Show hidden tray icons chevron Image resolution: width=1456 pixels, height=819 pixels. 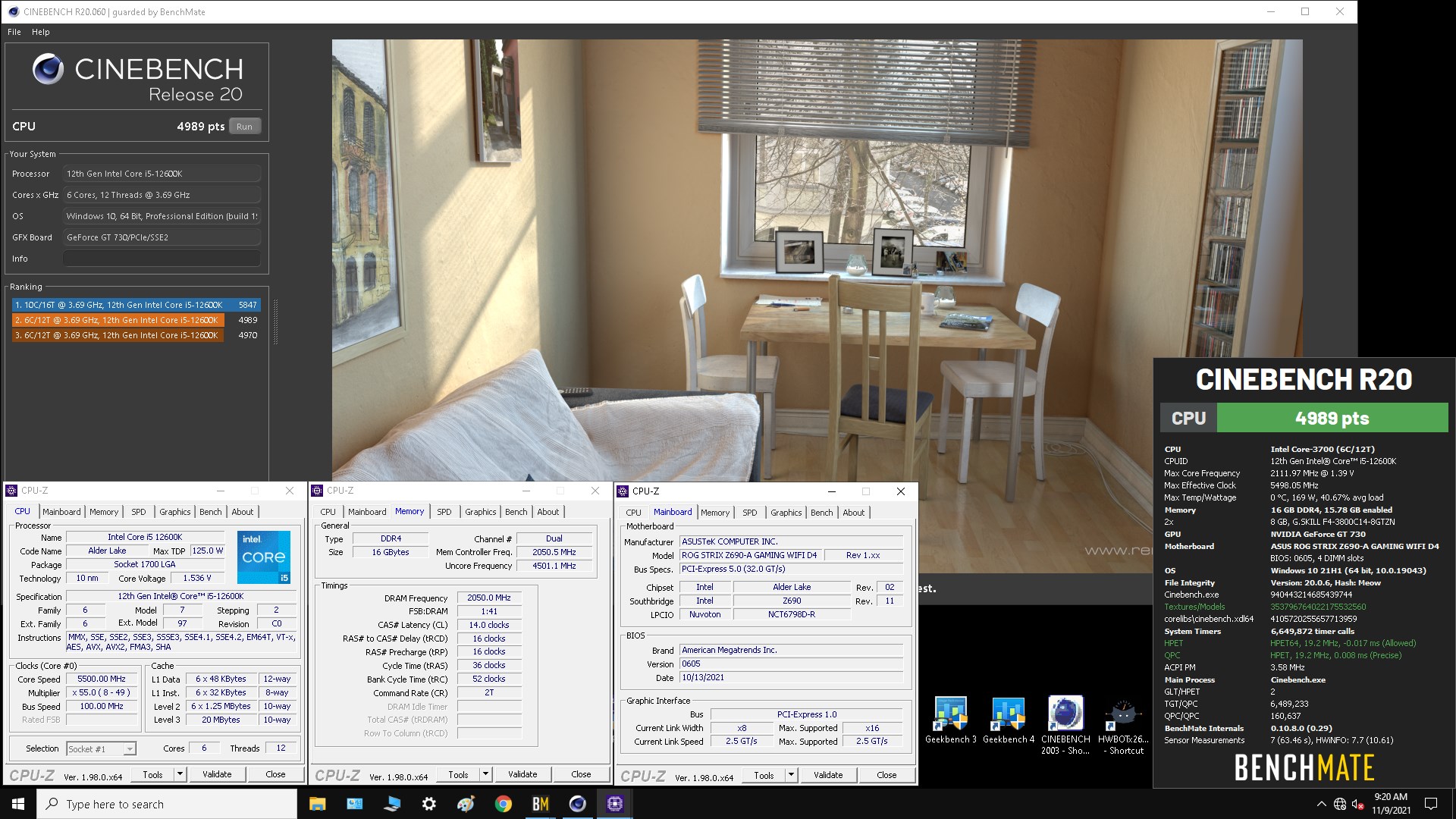(1322, 804)
